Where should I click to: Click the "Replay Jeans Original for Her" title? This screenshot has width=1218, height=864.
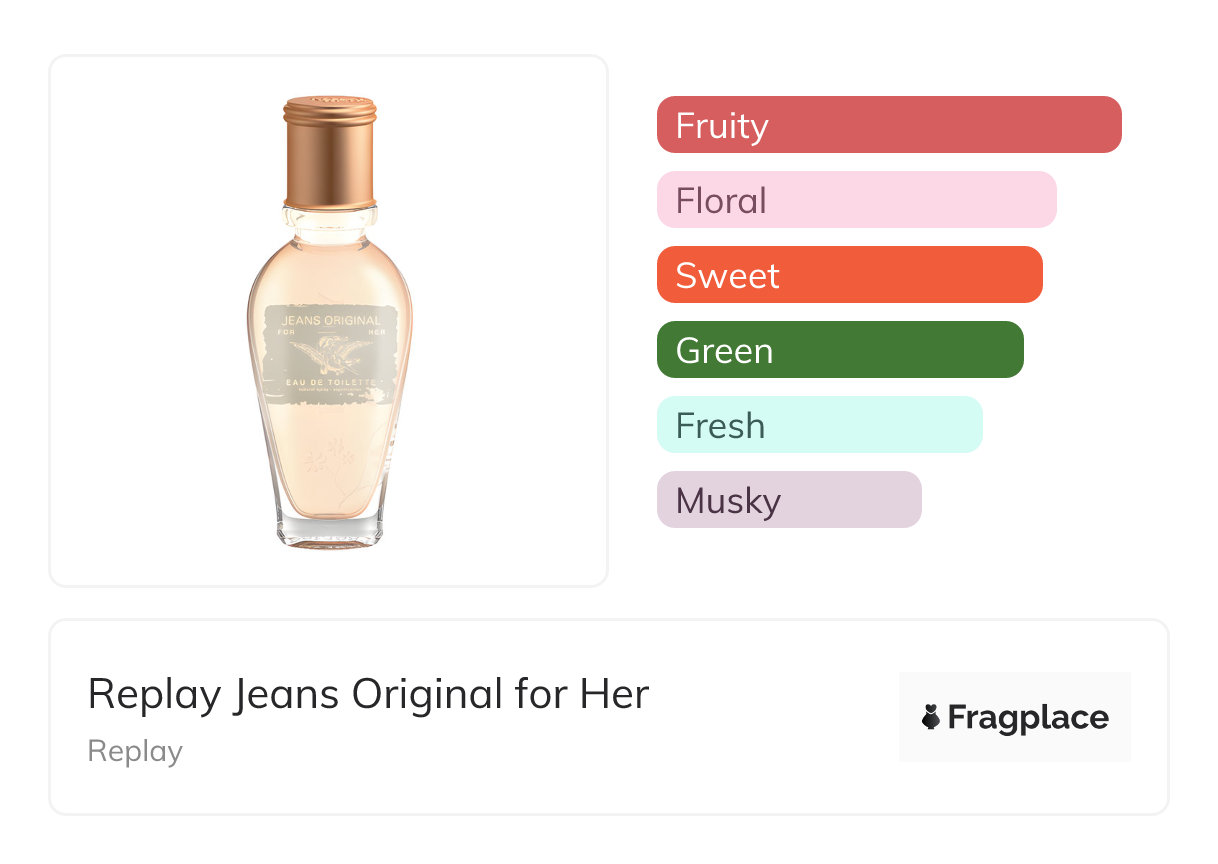tap(368, 694)
